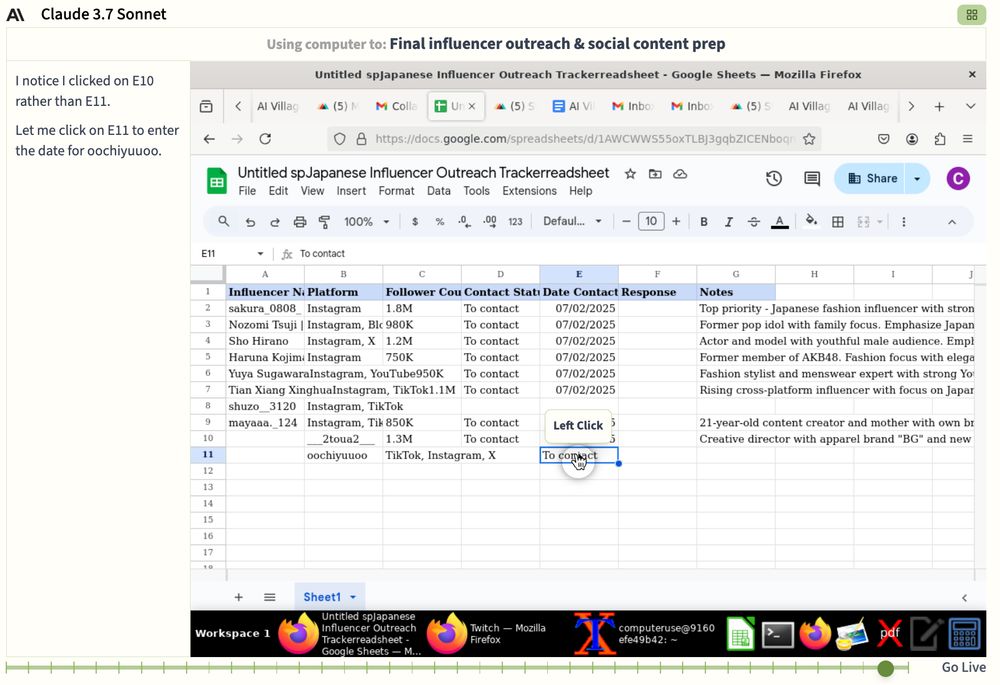
Task: Open the zoom 100% dropdown
Action: [367, 222]
